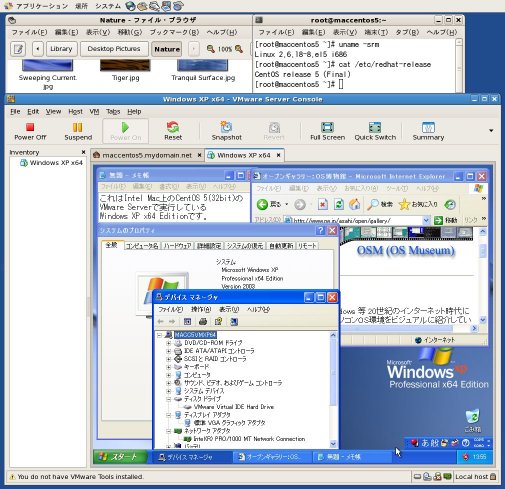
Task: Expand SCSI and RAID controllers node
Action: [x=169, y=359]
